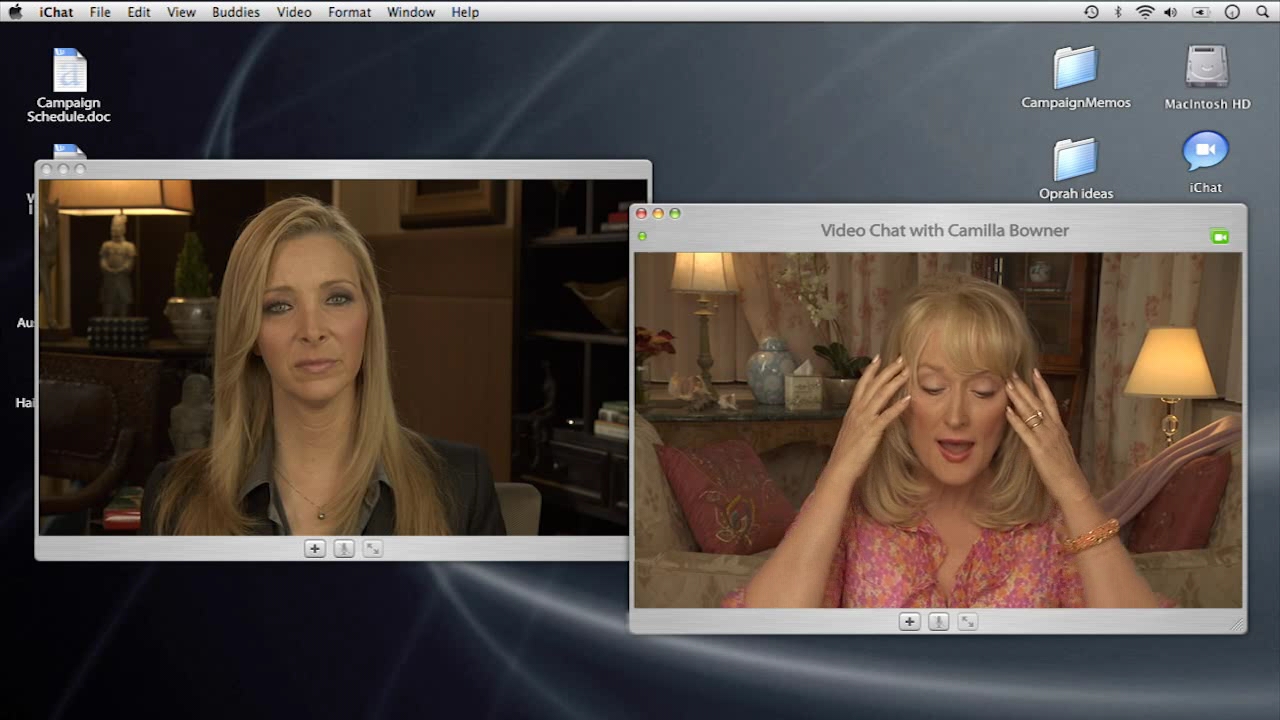The width and height of the screenshot is (1280, 720).
Task: Open the Video menu
Action: [294, 12]
